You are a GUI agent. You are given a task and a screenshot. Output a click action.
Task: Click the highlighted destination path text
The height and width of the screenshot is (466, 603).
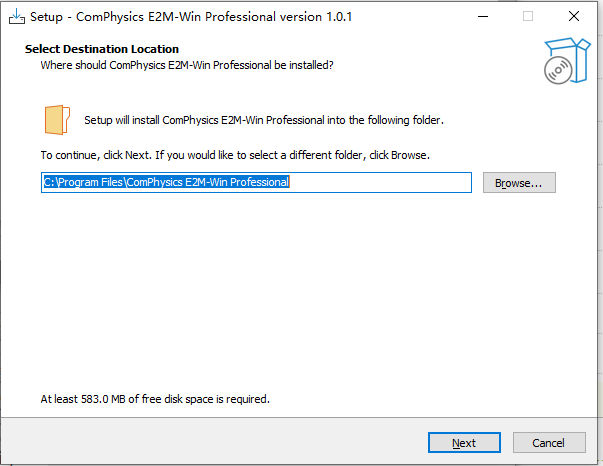(166, 183)
